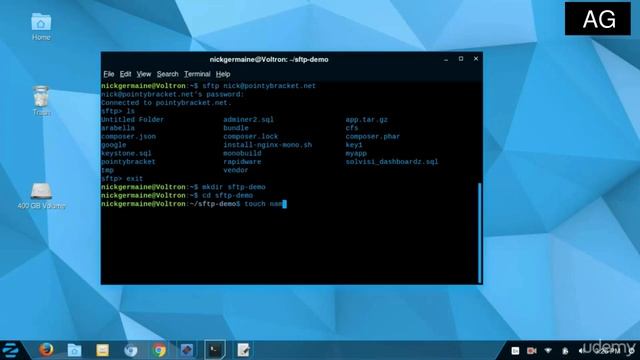Switch to the Terminal taskbar icon
This screenshot has width=640, height=360.
(x=215, y=350)
